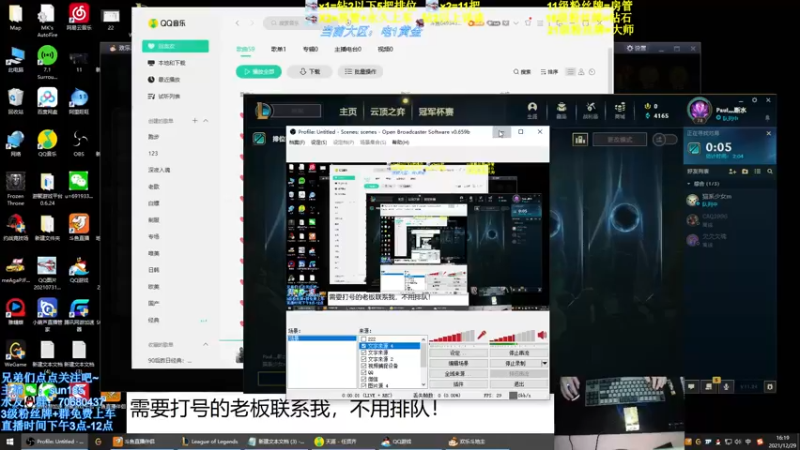Open ranked stats icon beside change-mode button
This screenshot has width=800, height=450.
coord(580,139)
